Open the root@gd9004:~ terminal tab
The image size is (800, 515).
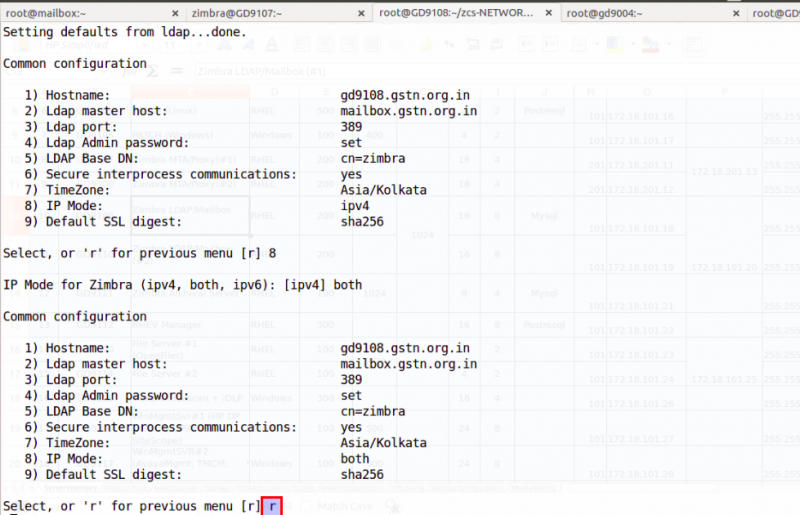[x=653, y=13]
